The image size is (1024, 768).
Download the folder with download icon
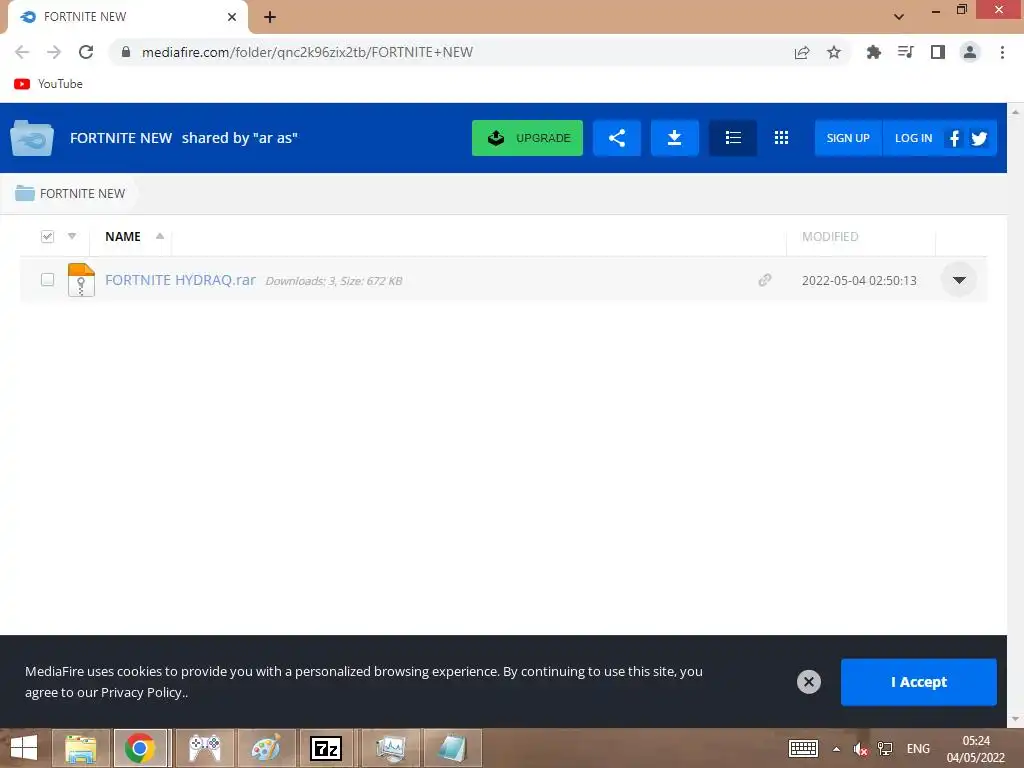point(675,138)
